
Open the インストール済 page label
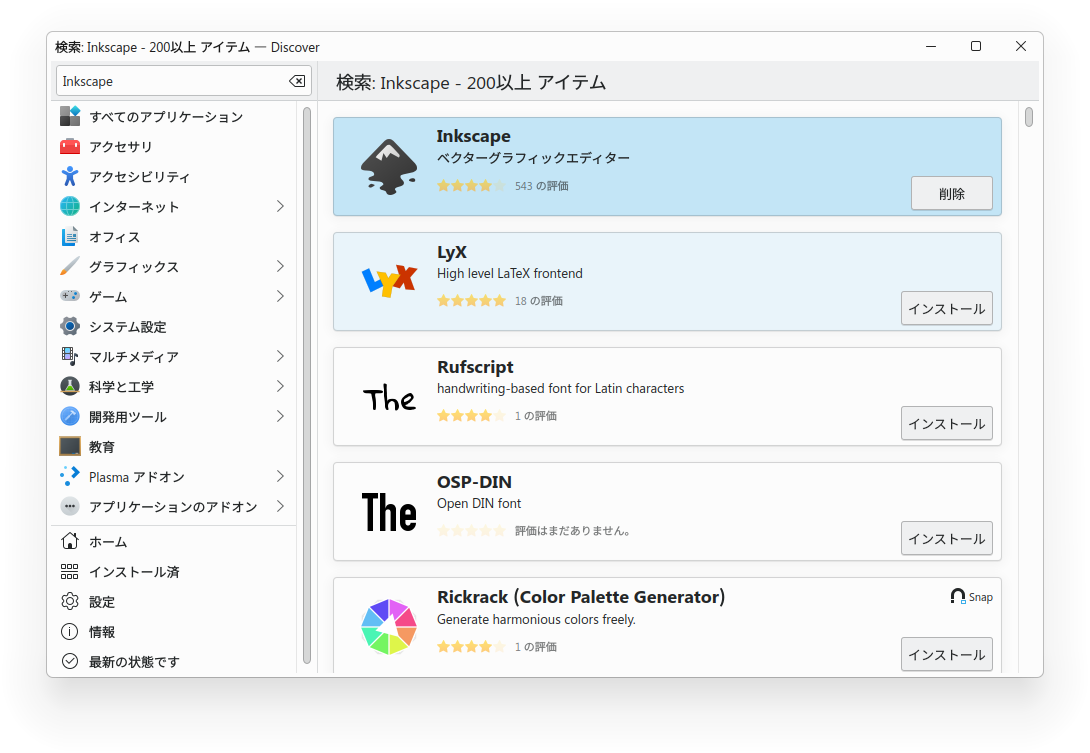point(134,572)
